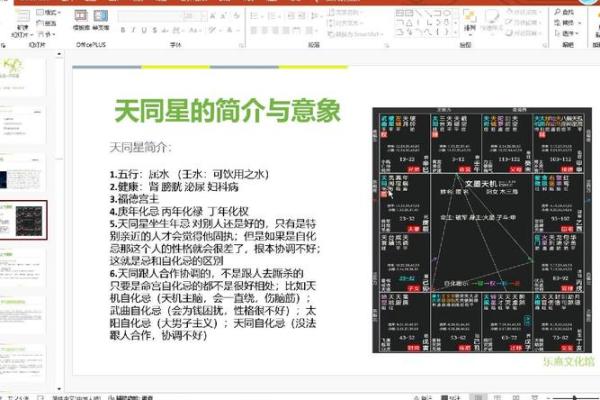Click the Select button in Editing group

coord(566,34)
